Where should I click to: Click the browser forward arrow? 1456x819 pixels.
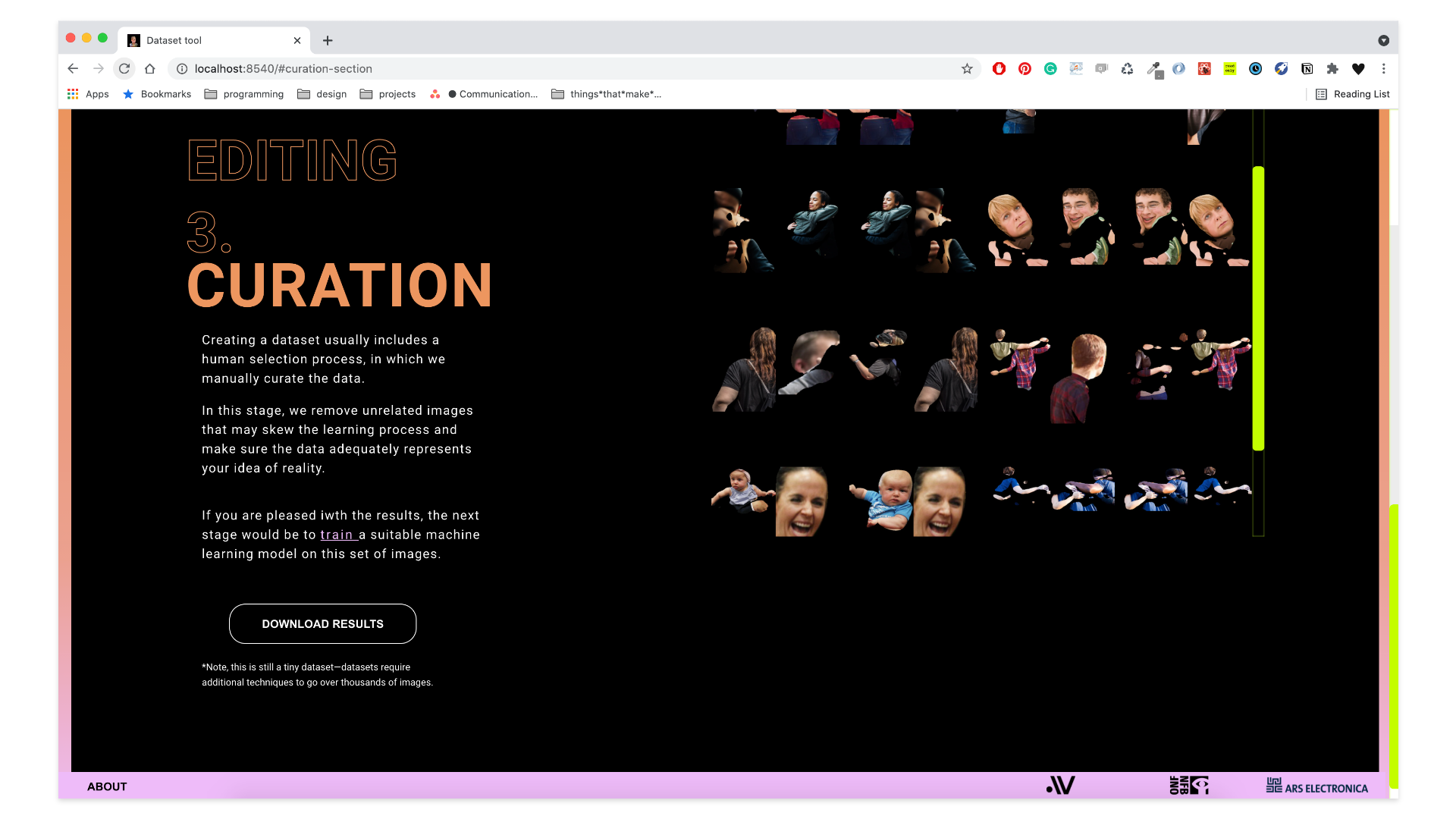pos(99,68)
